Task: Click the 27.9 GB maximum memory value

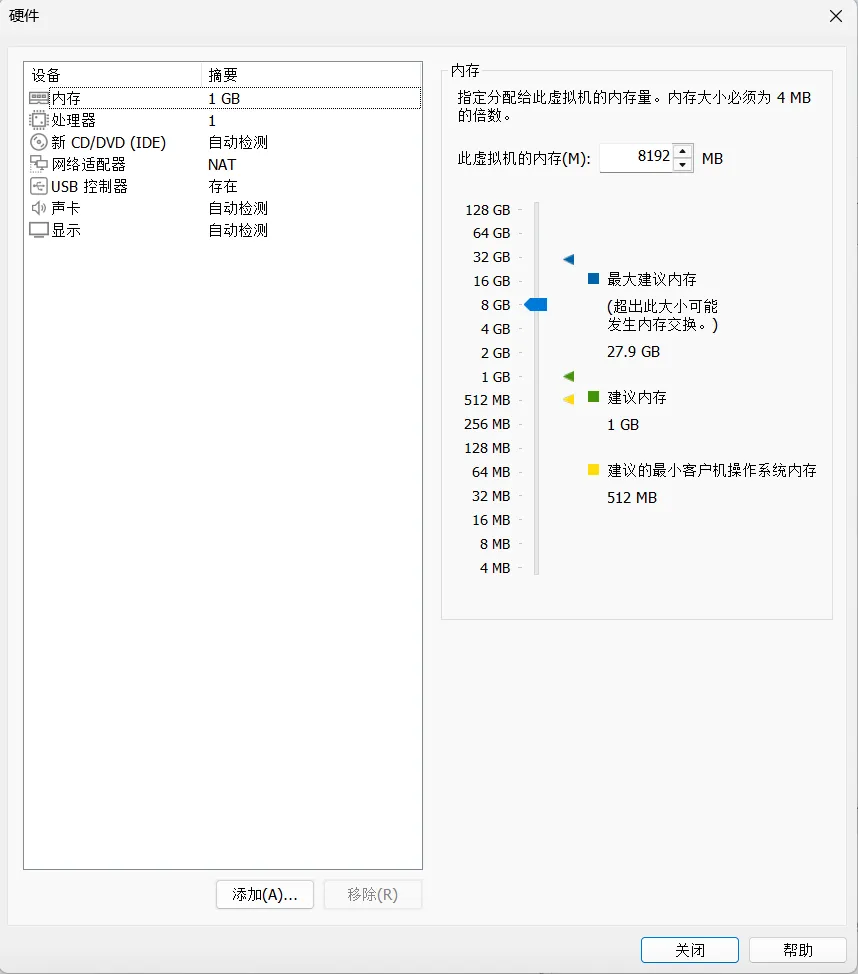Action: [x=633, y=352]
